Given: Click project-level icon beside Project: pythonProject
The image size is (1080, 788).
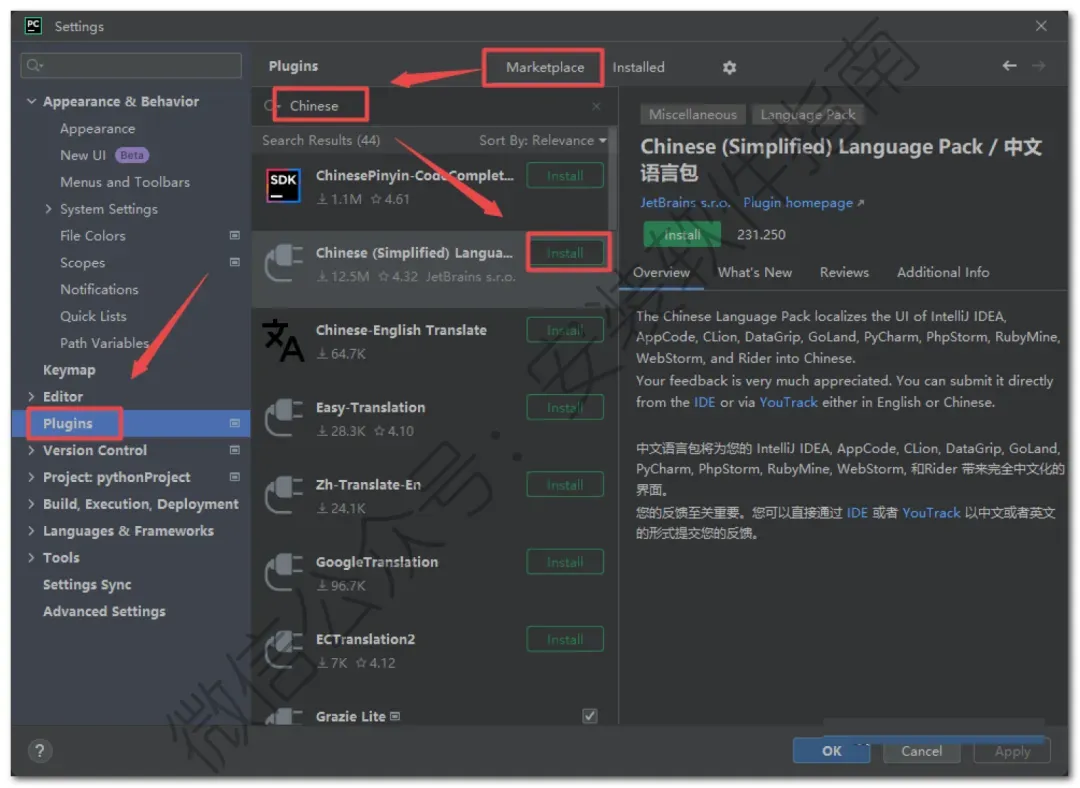Looking at the screenshot, I should (x=234, y=477).
